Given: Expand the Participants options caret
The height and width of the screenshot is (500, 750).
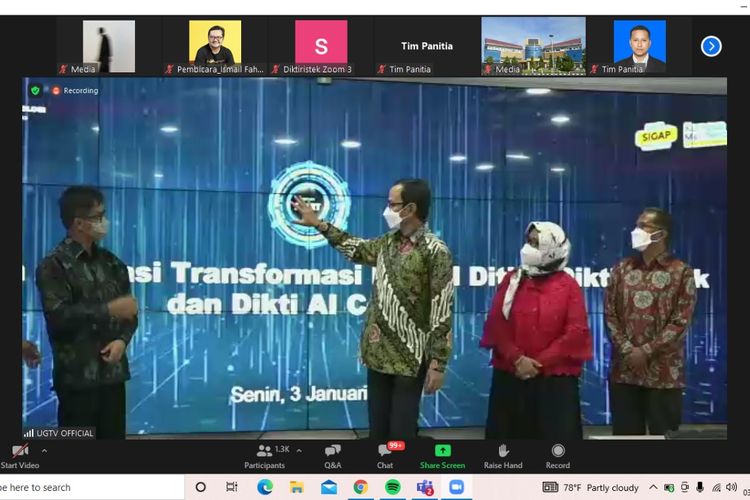Looking at the screenshot, I should point(301,451).
